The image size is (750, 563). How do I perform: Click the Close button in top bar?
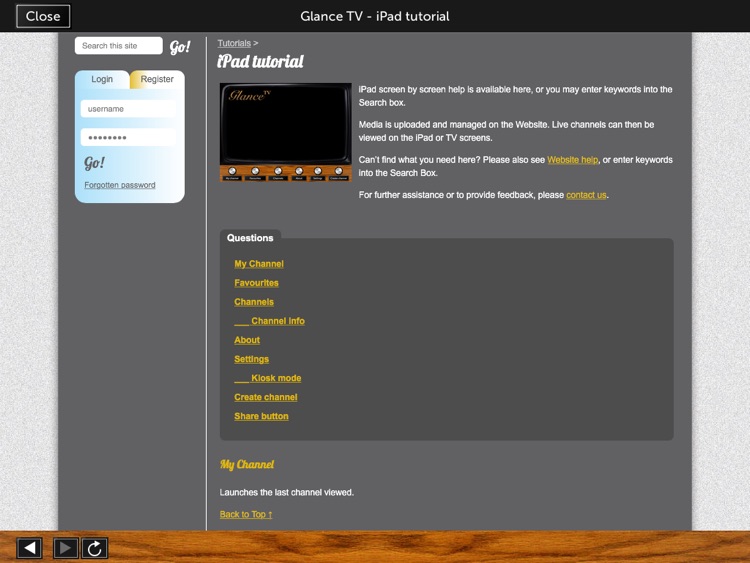point(43,16)
